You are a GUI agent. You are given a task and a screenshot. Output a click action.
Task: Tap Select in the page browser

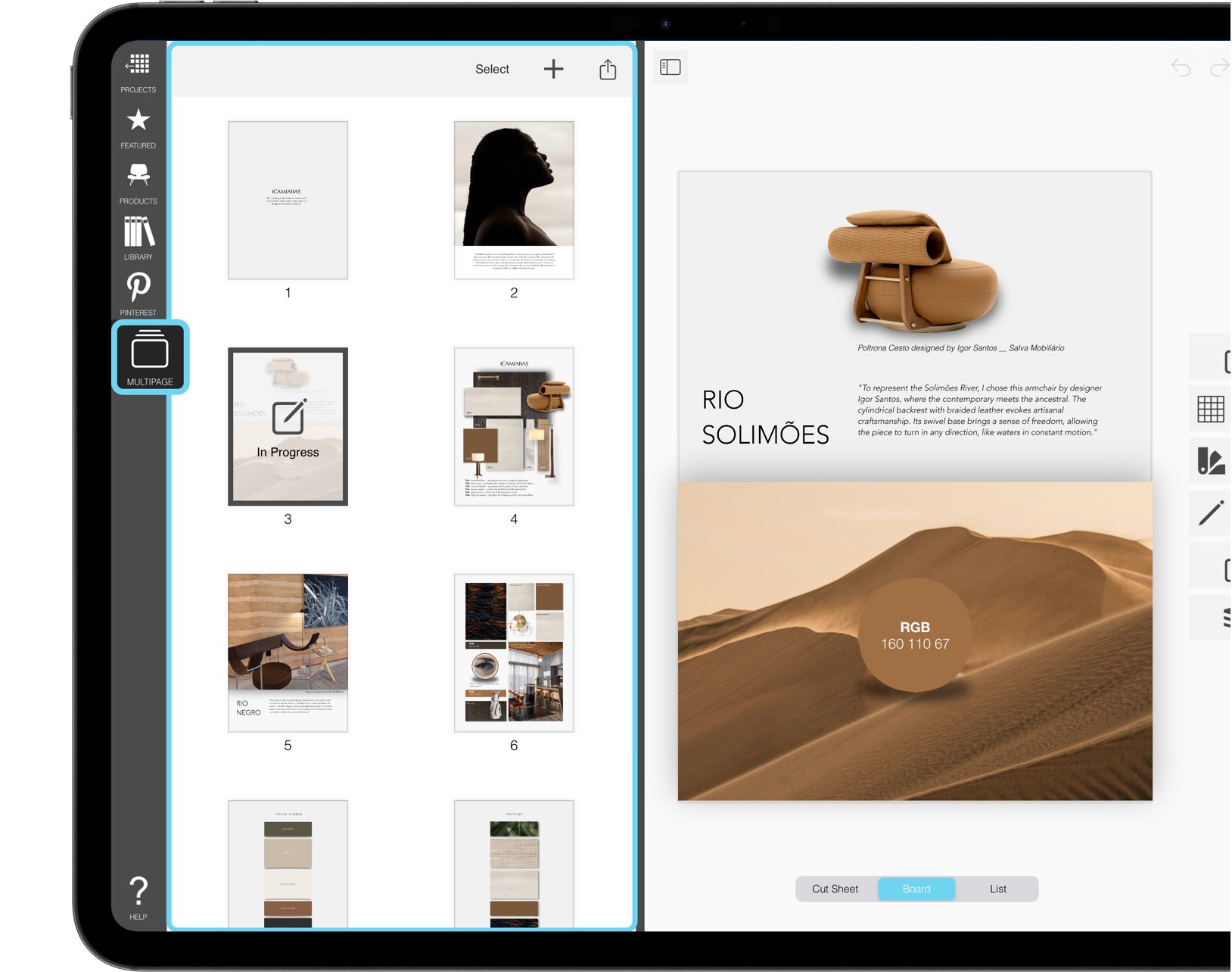click(492, 69)
